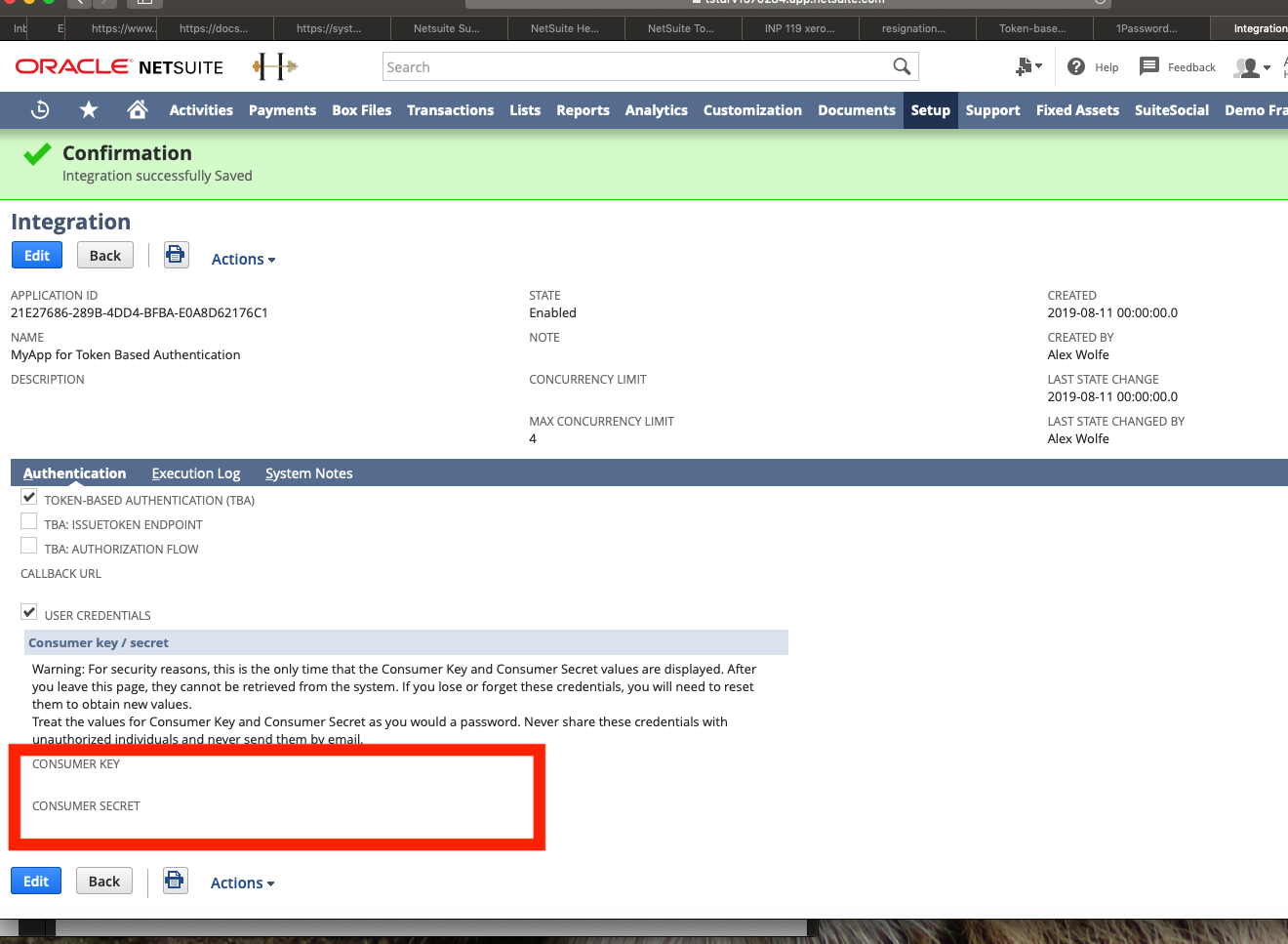The width and height of the screenshot is (1288, 944).
Task: Switch to the NetSuite He... browser tab
Action: point(564,28)
